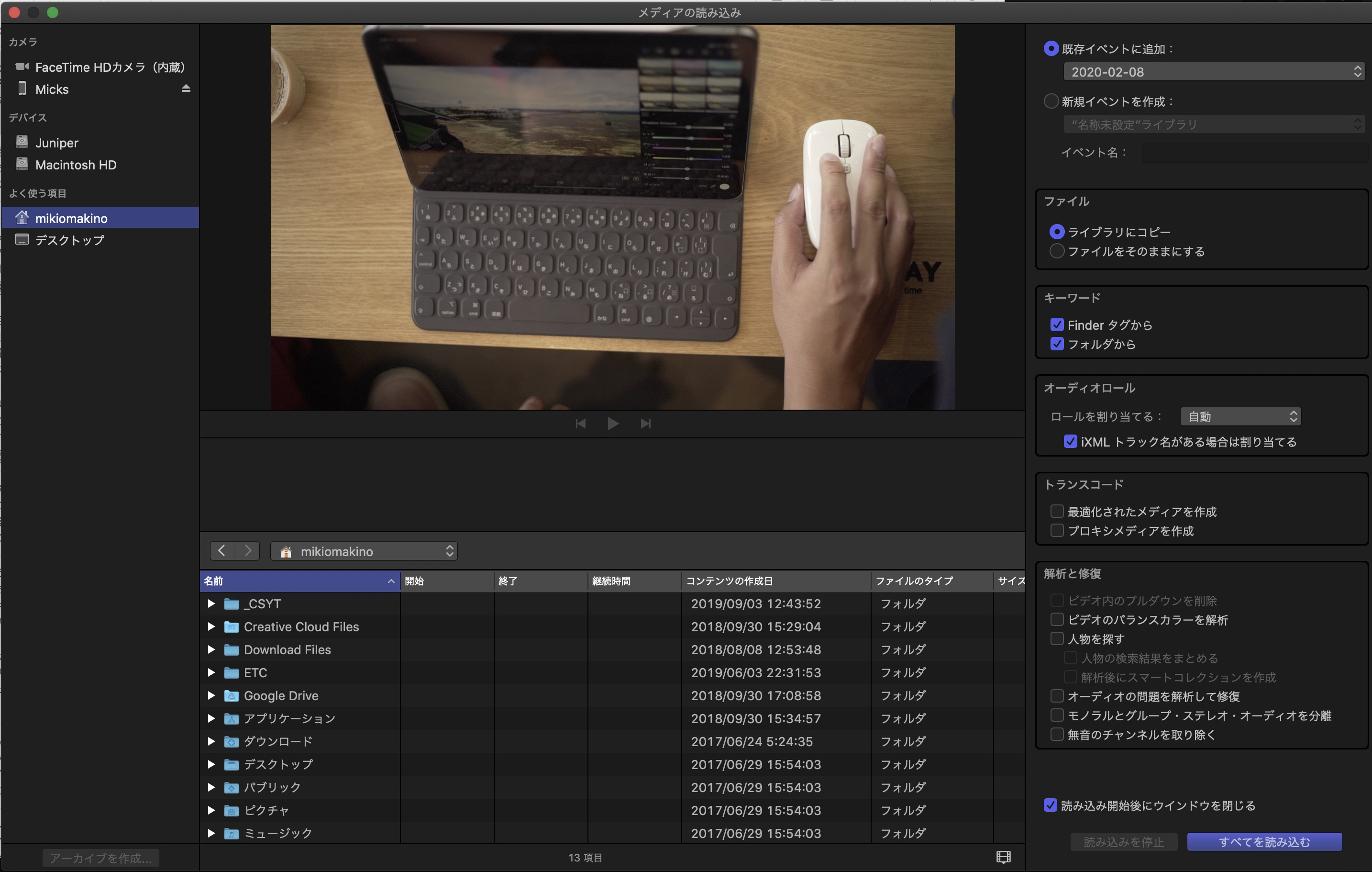Click the すべてを読み込む button
This screenshot has width=1372, height=872.
tap(1264, 842)
